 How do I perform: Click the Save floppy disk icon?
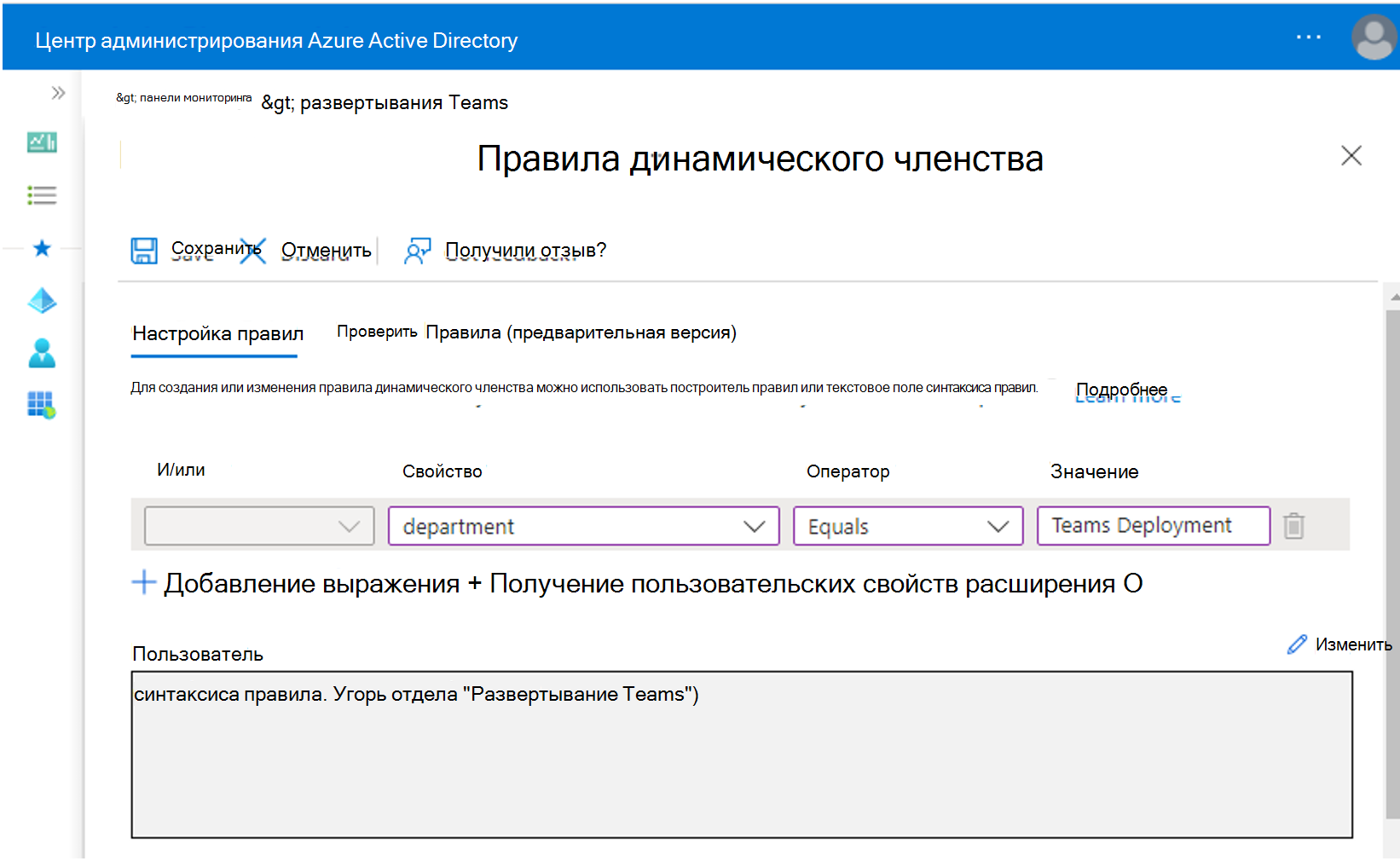click(x=144, y=251)
